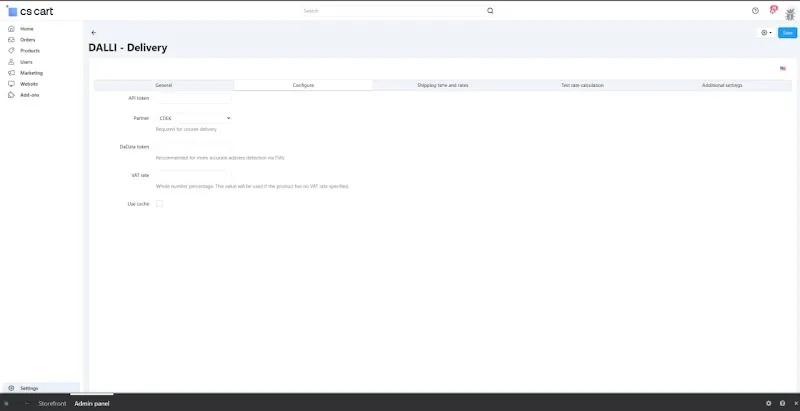Click the bottom bar help icon
Image resolution: width=800 pixels, height=411 pixels.
(x=783, y=403)
